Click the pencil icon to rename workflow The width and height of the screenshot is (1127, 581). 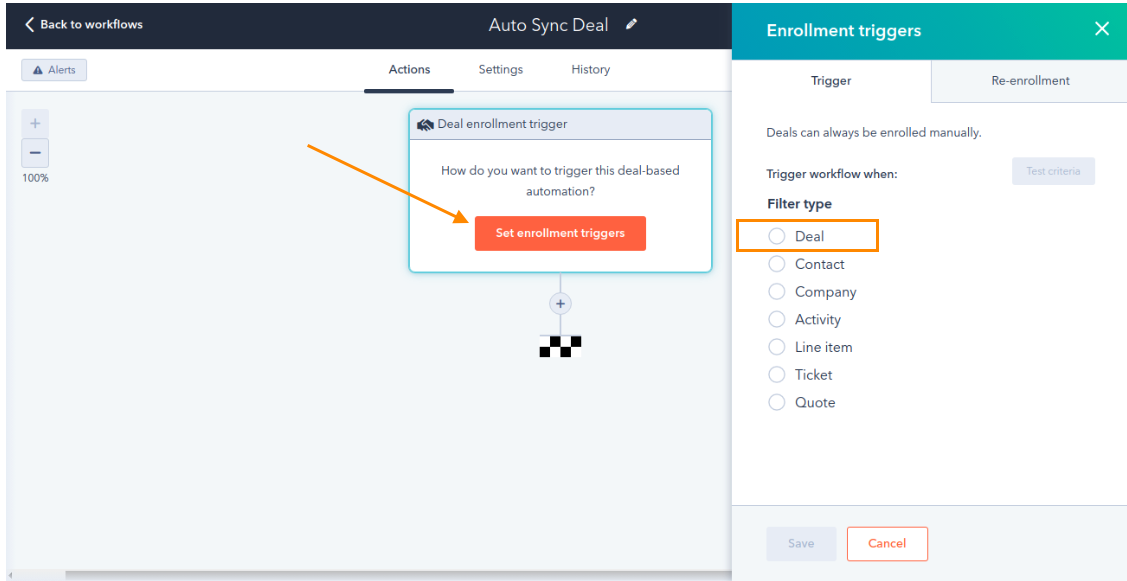[632, 24]
